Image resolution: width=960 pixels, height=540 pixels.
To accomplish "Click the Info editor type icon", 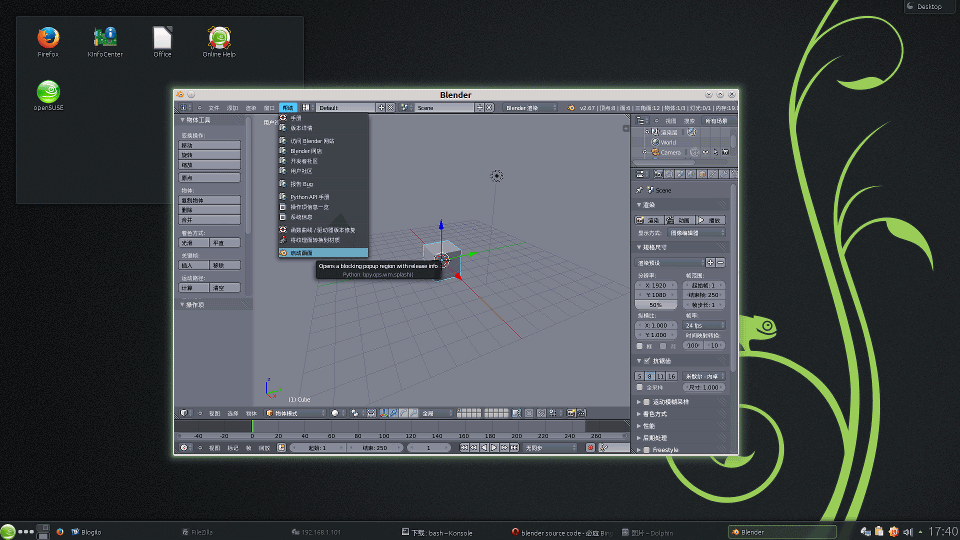I will (184, 107).
